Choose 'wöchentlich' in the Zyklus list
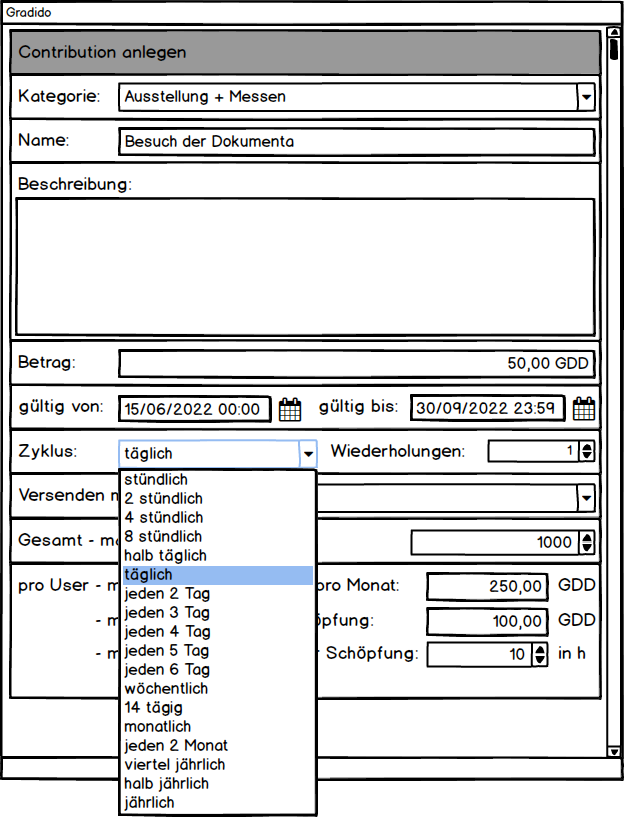 pyautogui.click(x=164, y=689)
